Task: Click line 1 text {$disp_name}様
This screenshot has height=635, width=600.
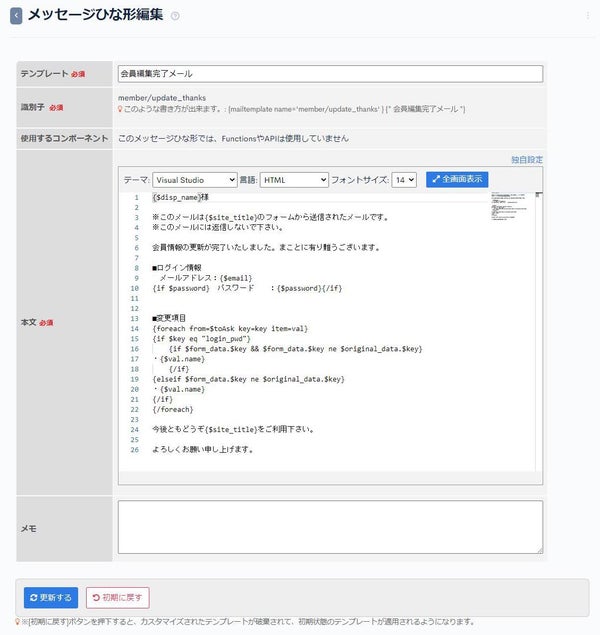Action: (181, 197)
